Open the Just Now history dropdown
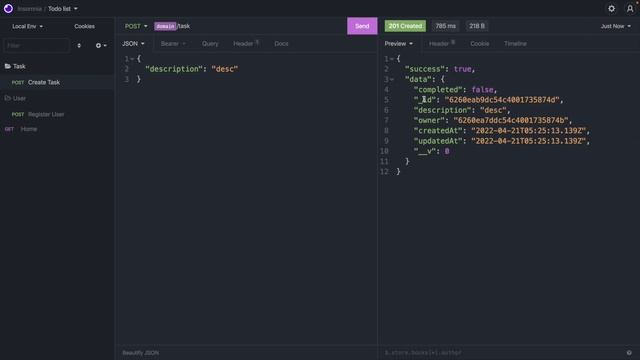The height and width of the screenshot is (360, 640). pyautogui.click(x=616, y=26)
